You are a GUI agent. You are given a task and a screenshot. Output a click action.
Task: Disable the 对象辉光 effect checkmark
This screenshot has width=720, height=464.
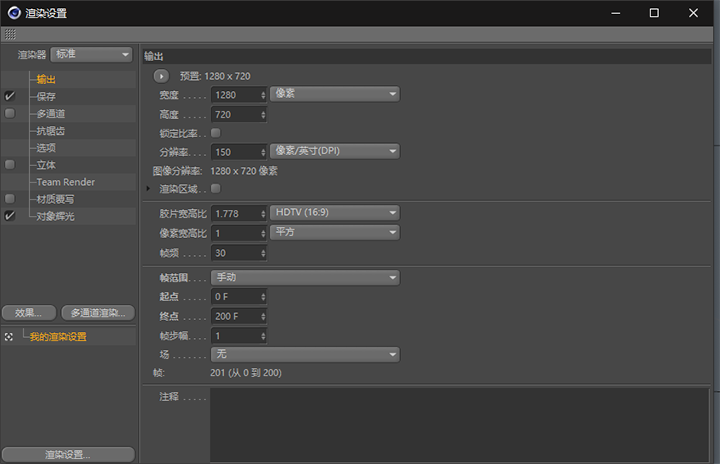pyautogui.click(x=10, y=216)
